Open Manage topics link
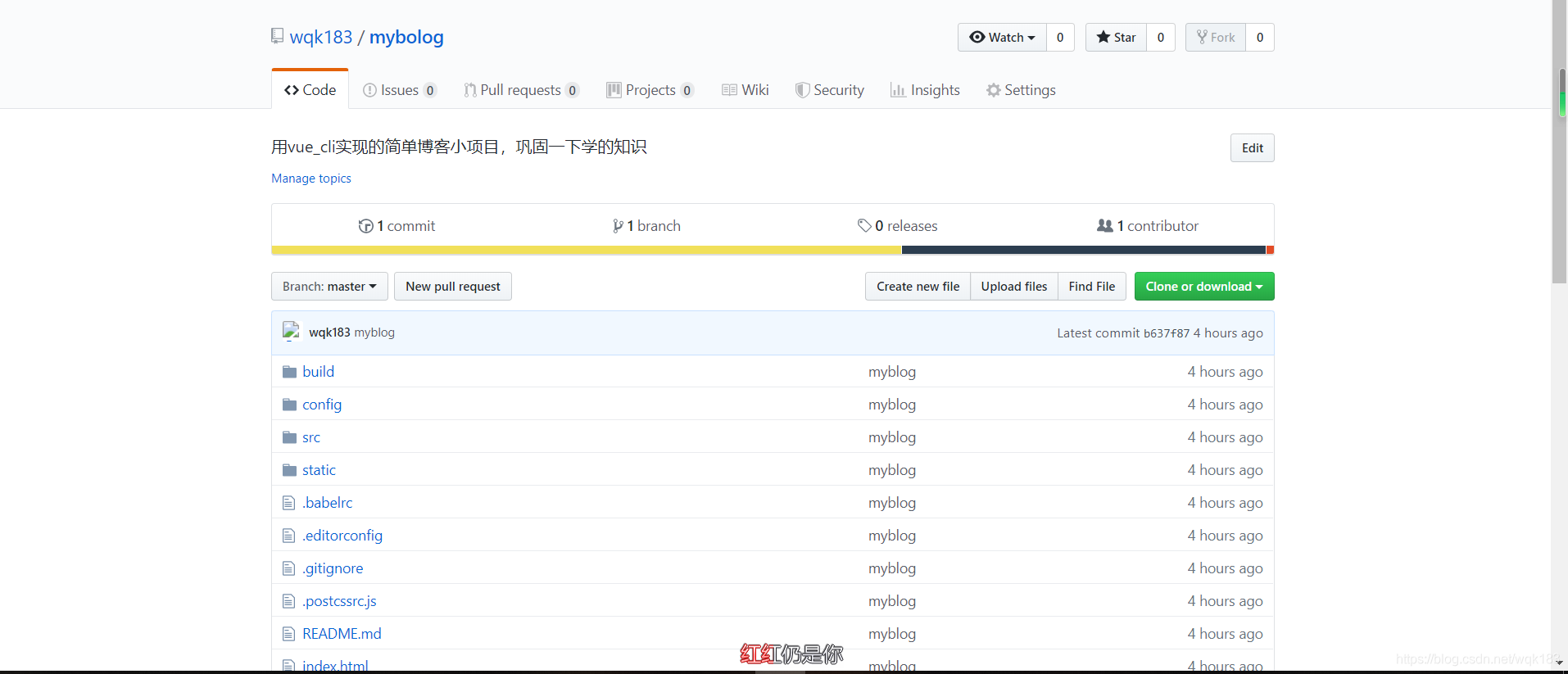The height and width of the screenshot is (674, 1568). (311, 179)
